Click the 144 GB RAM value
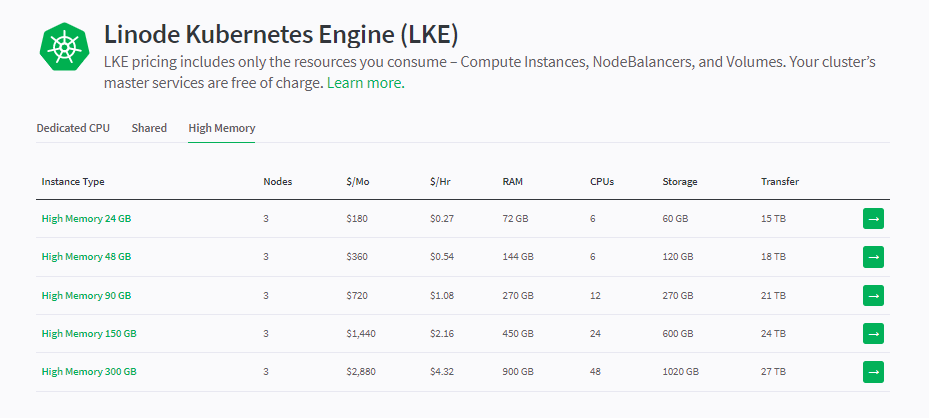Screen dimensions: 929x418 coord(518,257)
